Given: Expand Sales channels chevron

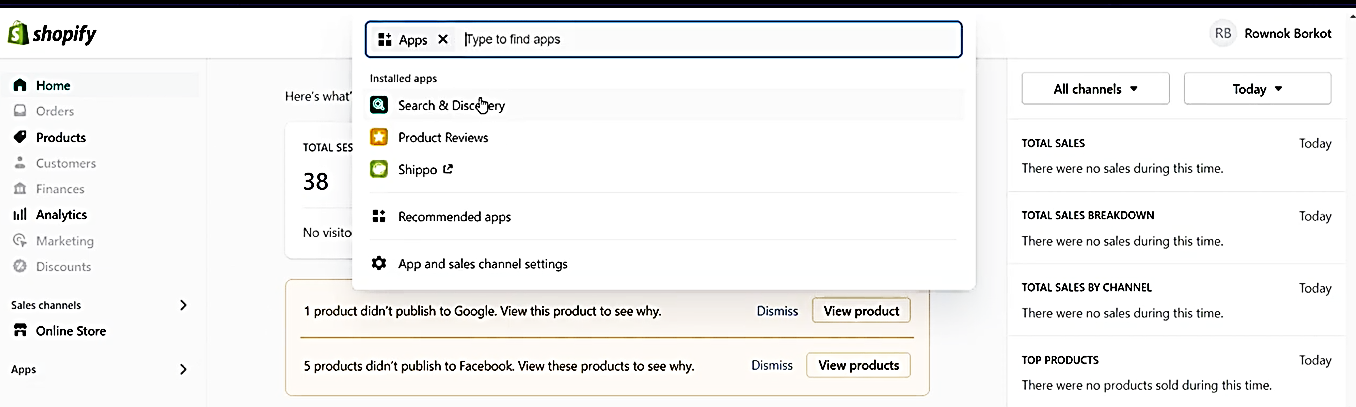Looking at the screenshot, I should click(183, 305).
